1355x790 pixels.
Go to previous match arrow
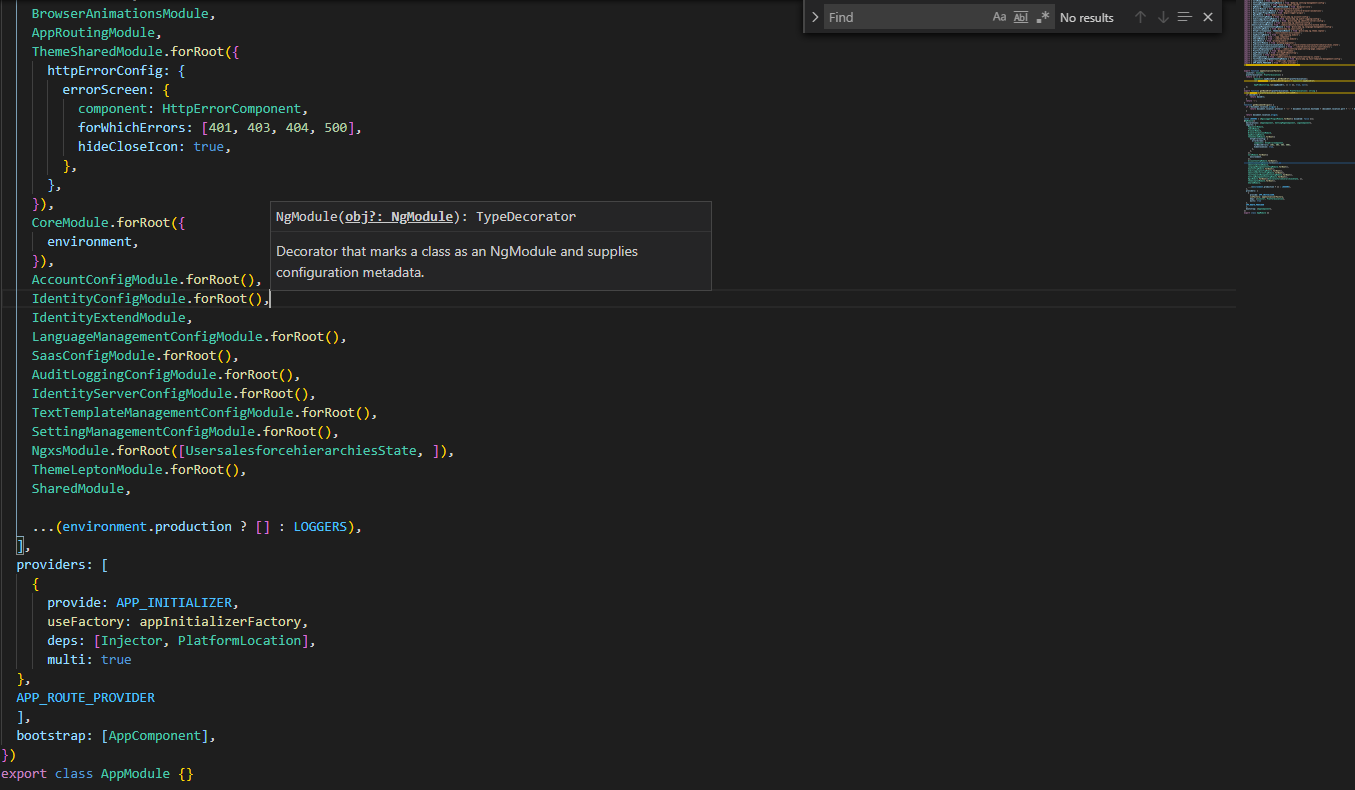(x=1139, y=17)
